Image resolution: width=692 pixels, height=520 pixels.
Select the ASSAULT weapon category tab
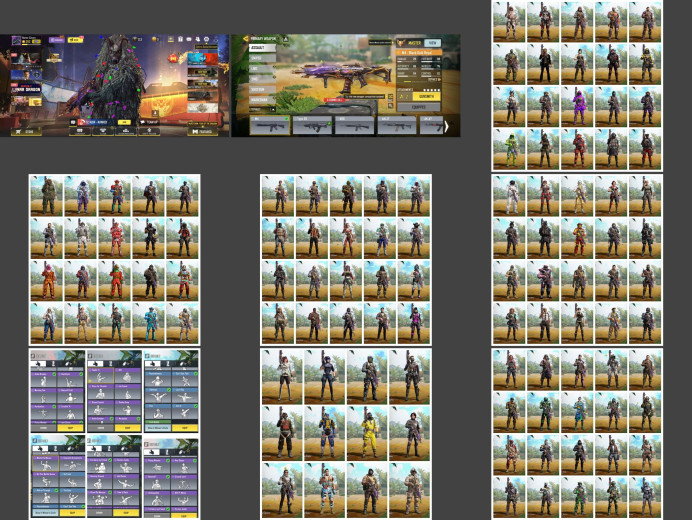262,47
